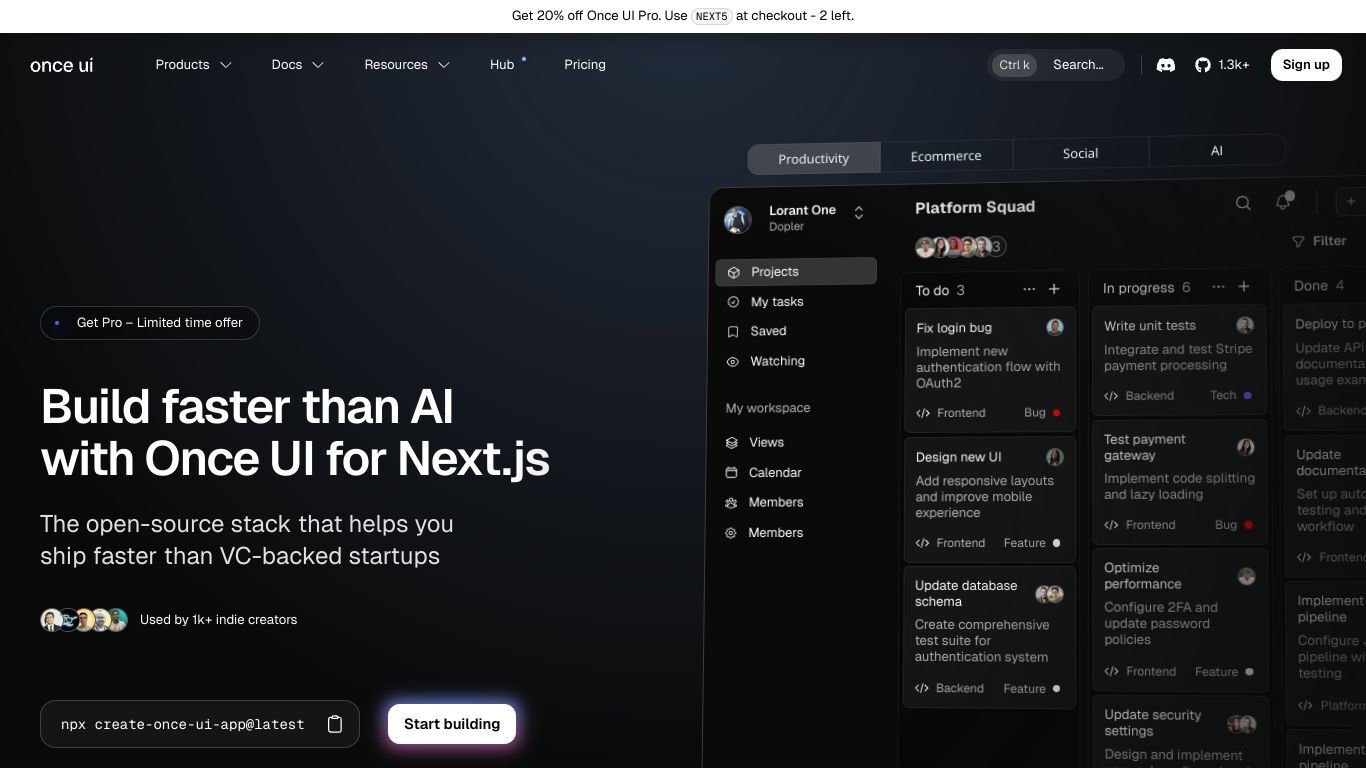Viewport: 1366px width, 768px height.
Task: Click the Update security settings card title
Action: 1153,723
